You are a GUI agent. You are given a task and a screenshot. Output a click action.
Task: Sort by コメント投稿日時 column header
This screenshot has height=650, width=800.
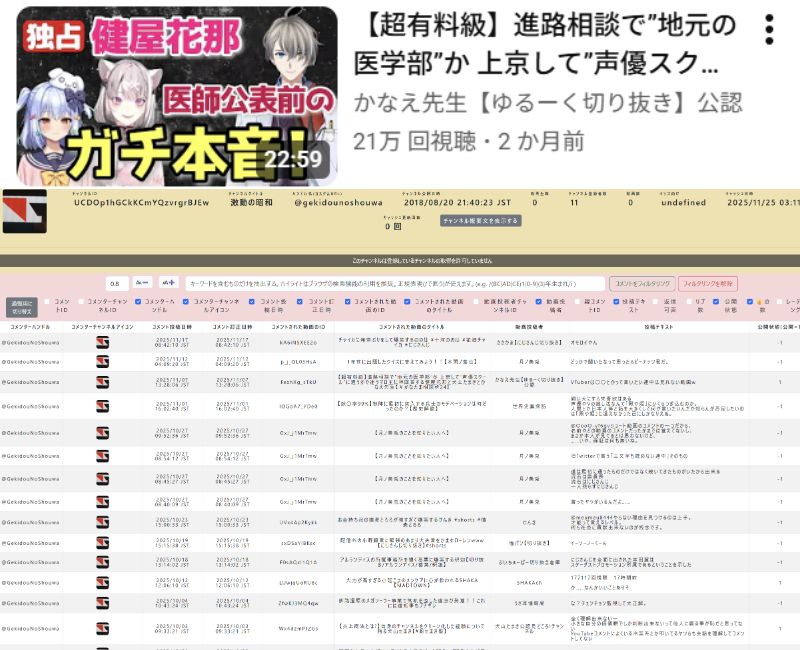click(172, 326)
